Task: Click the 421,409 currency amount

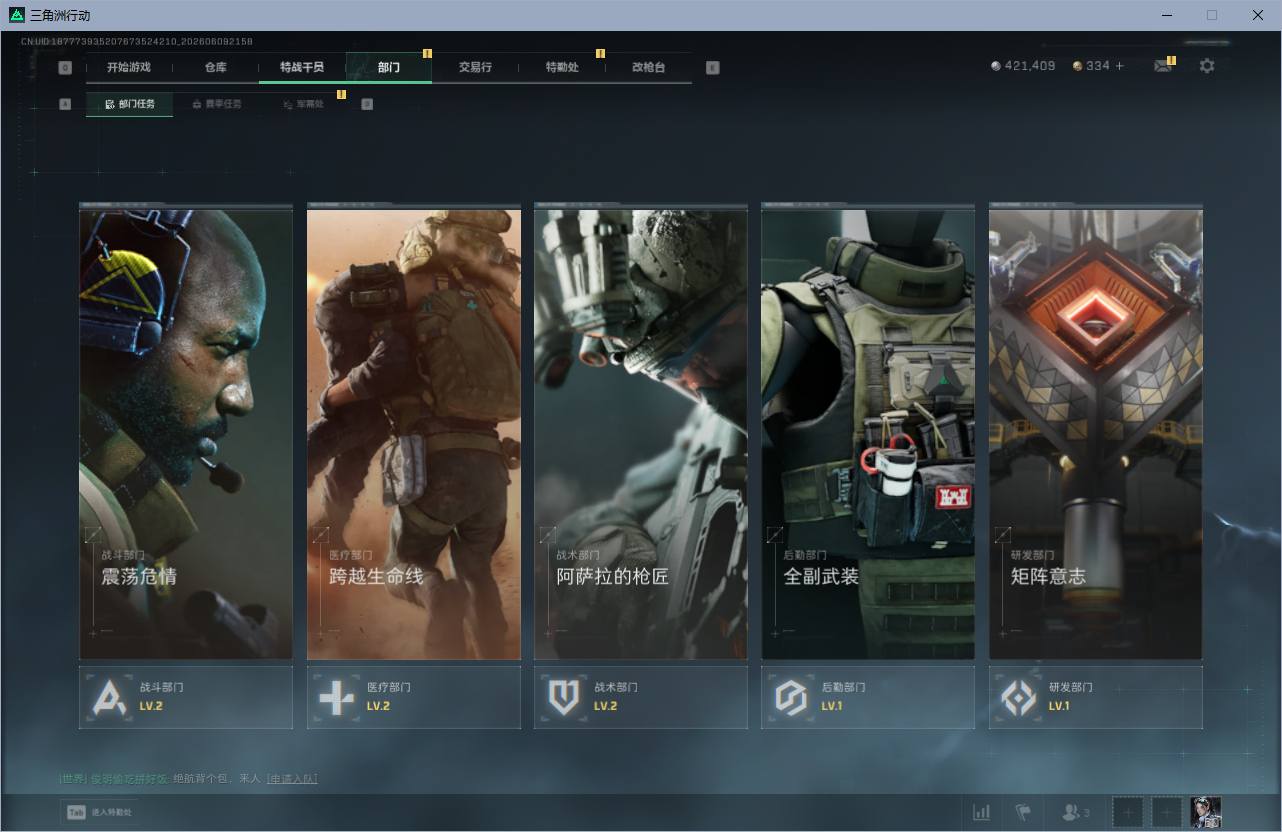Action: click(x=1030, y=66)
